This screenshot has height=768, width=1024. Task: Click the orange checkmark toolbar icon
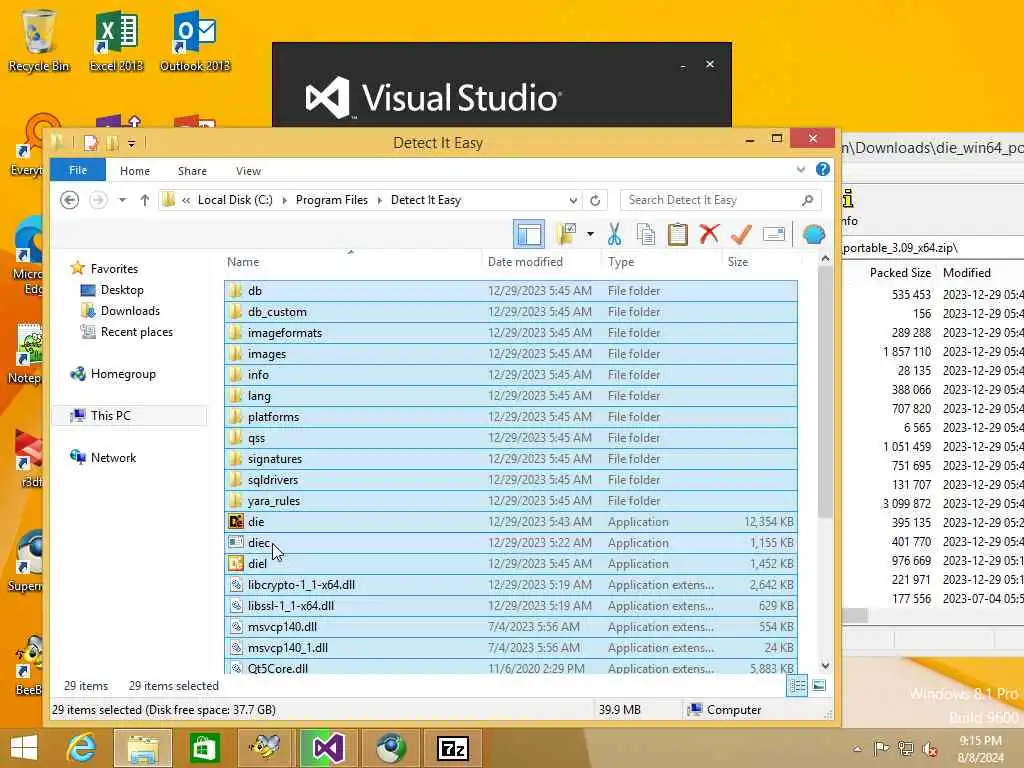click(x=741, y=234)
